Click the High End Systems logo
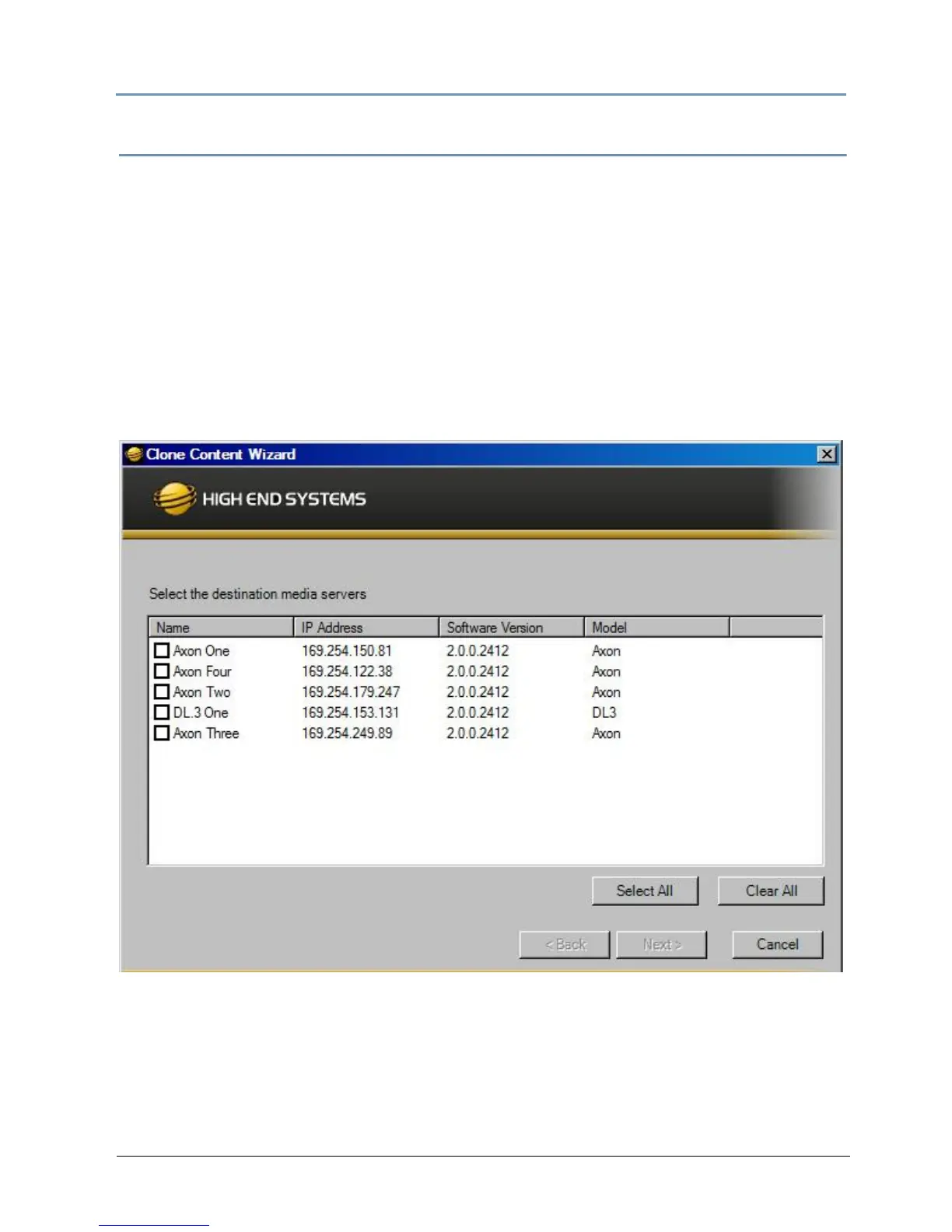This screenshot has width=952, height=1232. pos(260,499)
